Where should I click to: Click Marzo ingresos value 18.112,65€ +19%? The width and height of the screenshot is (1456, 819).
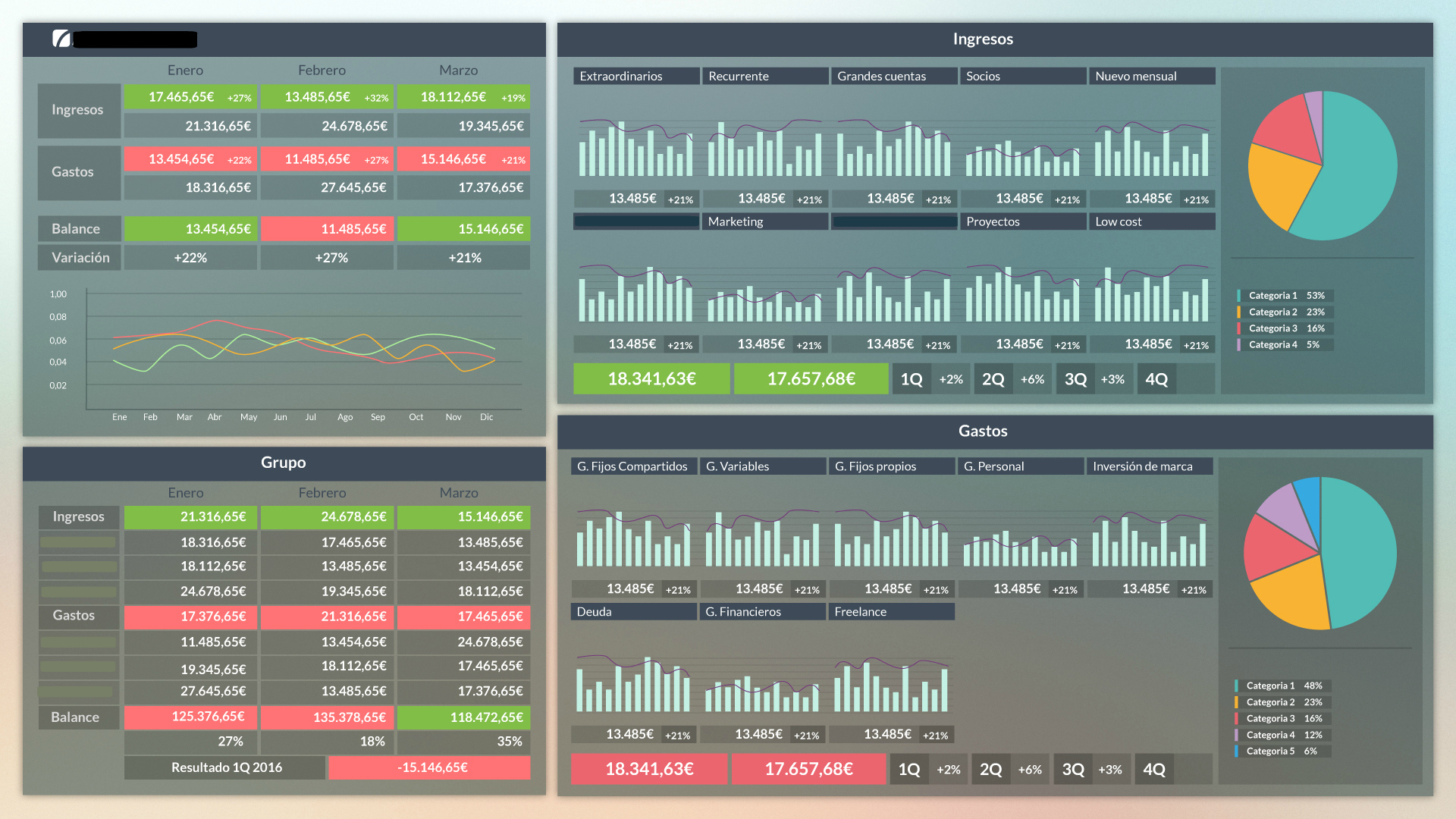click(463, 97)
